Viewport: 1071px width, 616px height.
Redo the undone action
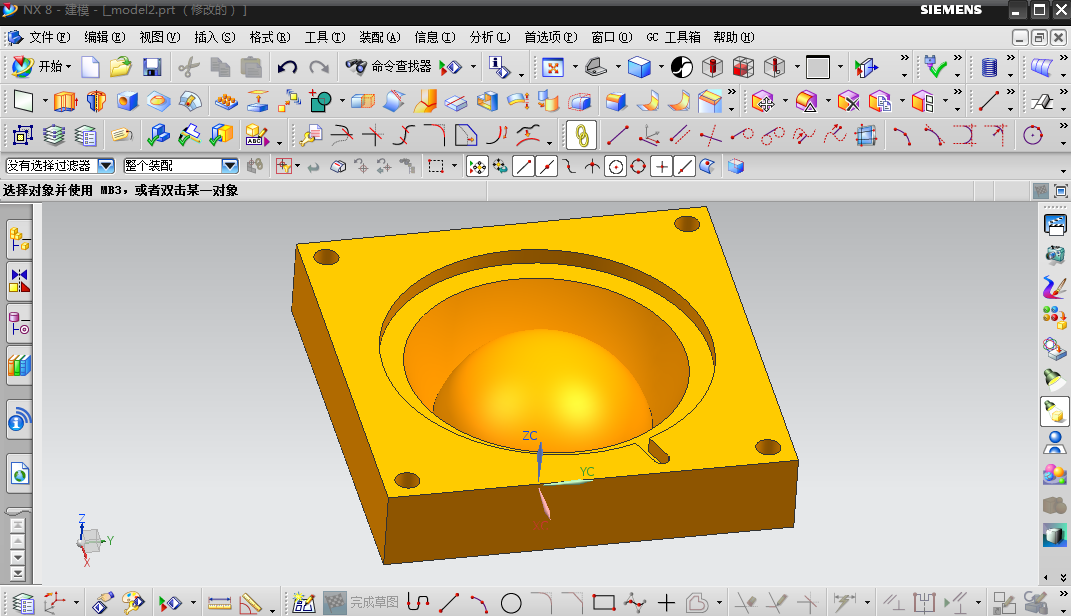click(319, 67)
